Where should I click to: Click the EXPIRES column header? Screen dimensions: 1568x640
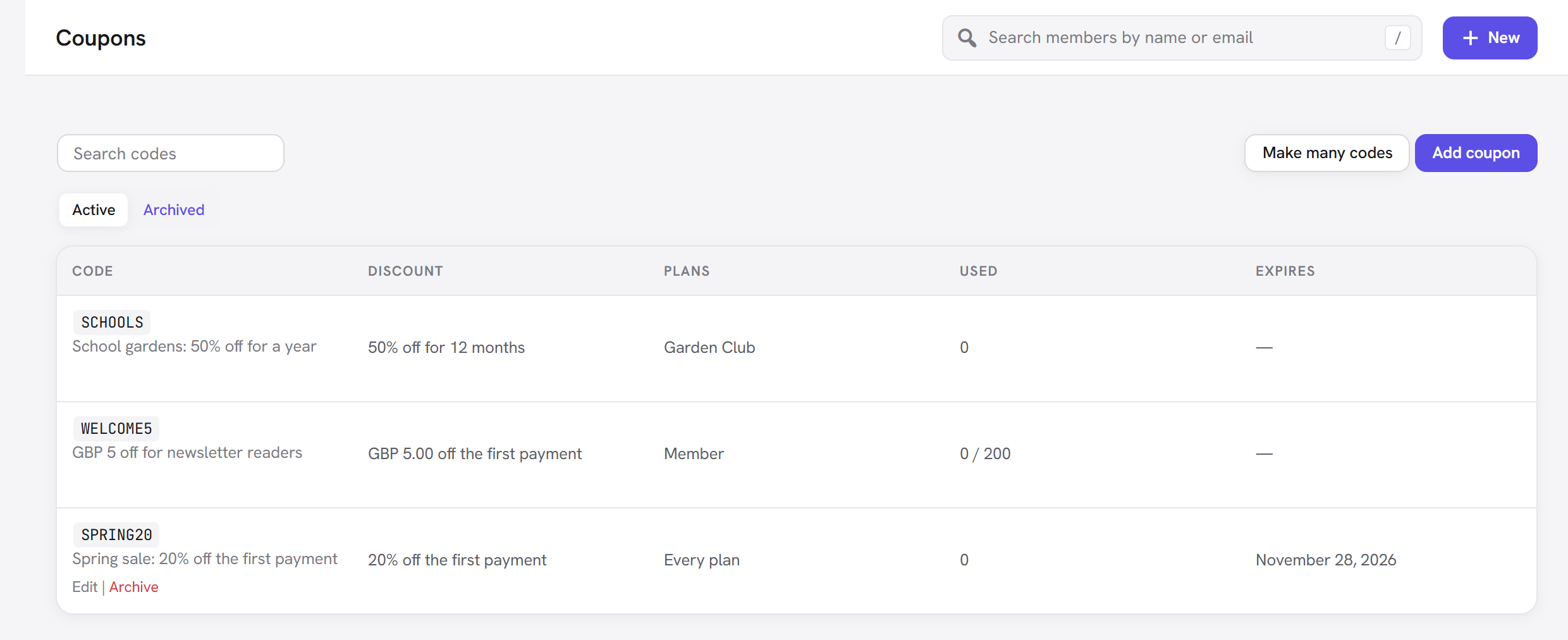pos(1285,271)
